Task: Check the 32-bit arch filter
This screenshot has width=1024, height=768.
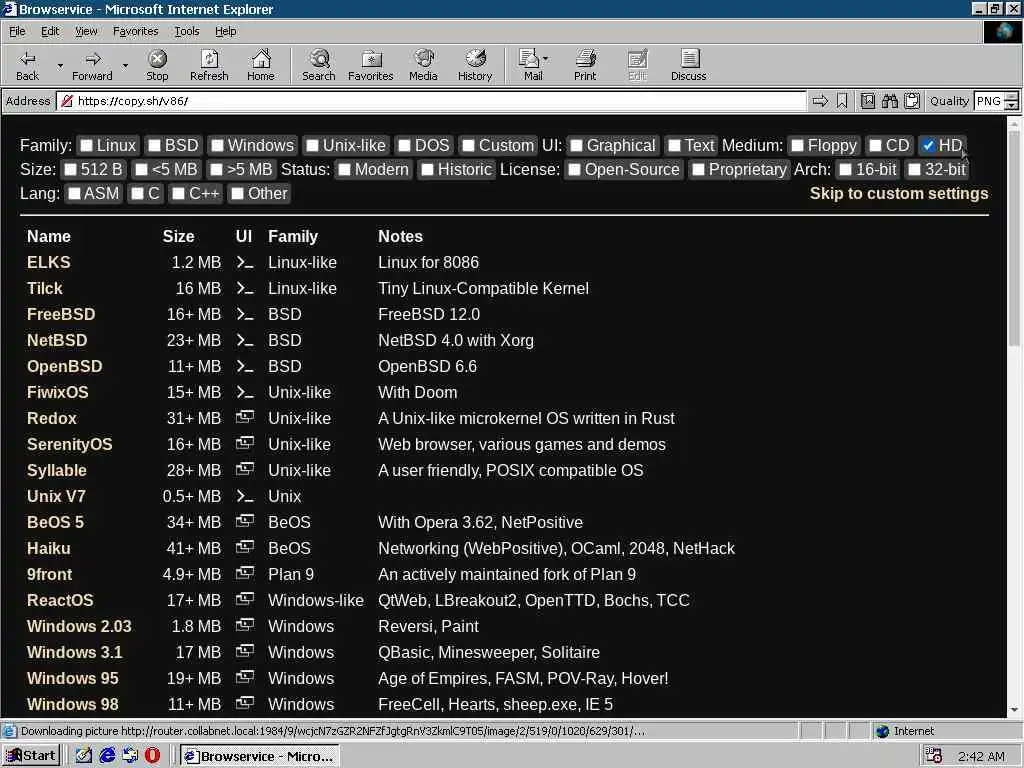Action: pos(915,170)
